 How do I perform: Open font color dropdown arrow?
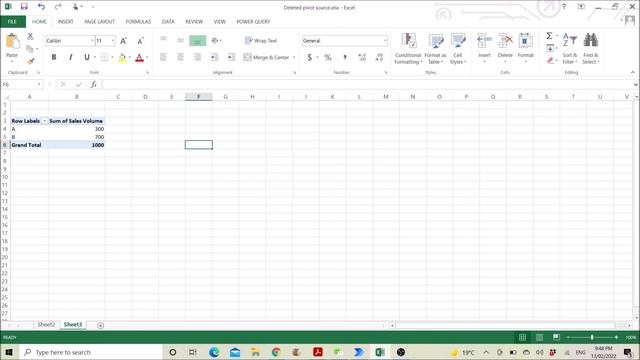tap(147, 58)
